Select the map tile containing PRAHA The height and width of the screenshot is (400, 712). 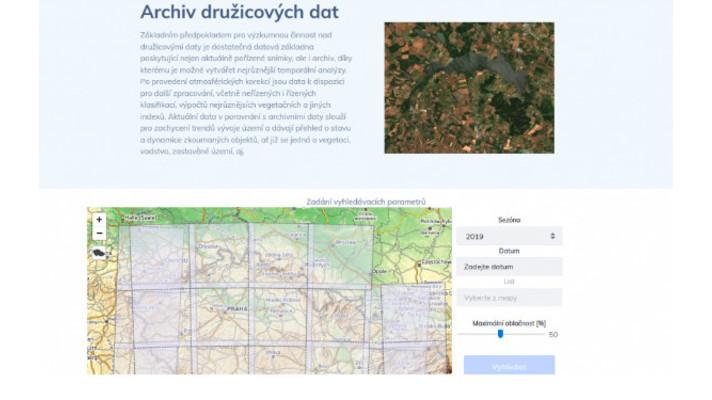[222, 315]
